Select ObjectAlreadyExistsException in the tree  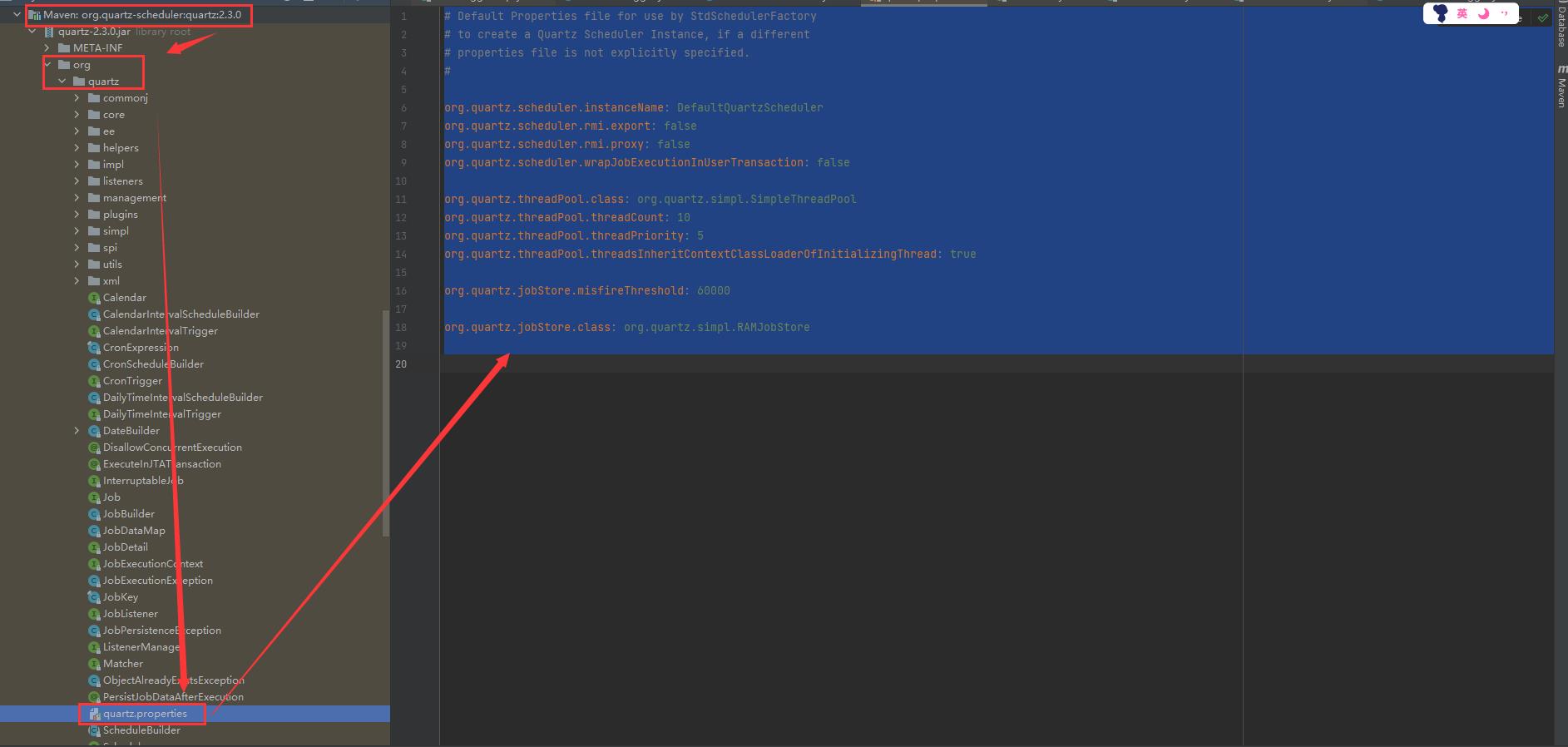click(174, 680)
